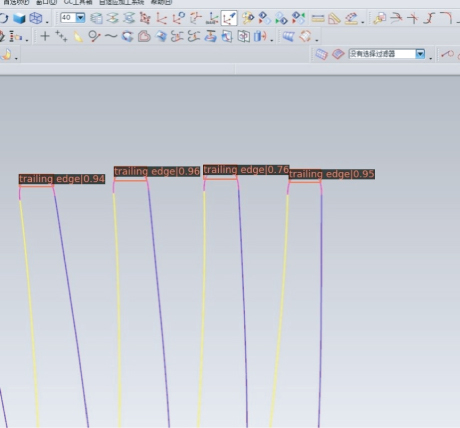Expand dropdown after cylinder arrow icon

pyautogui.click(x=272, y=40)
